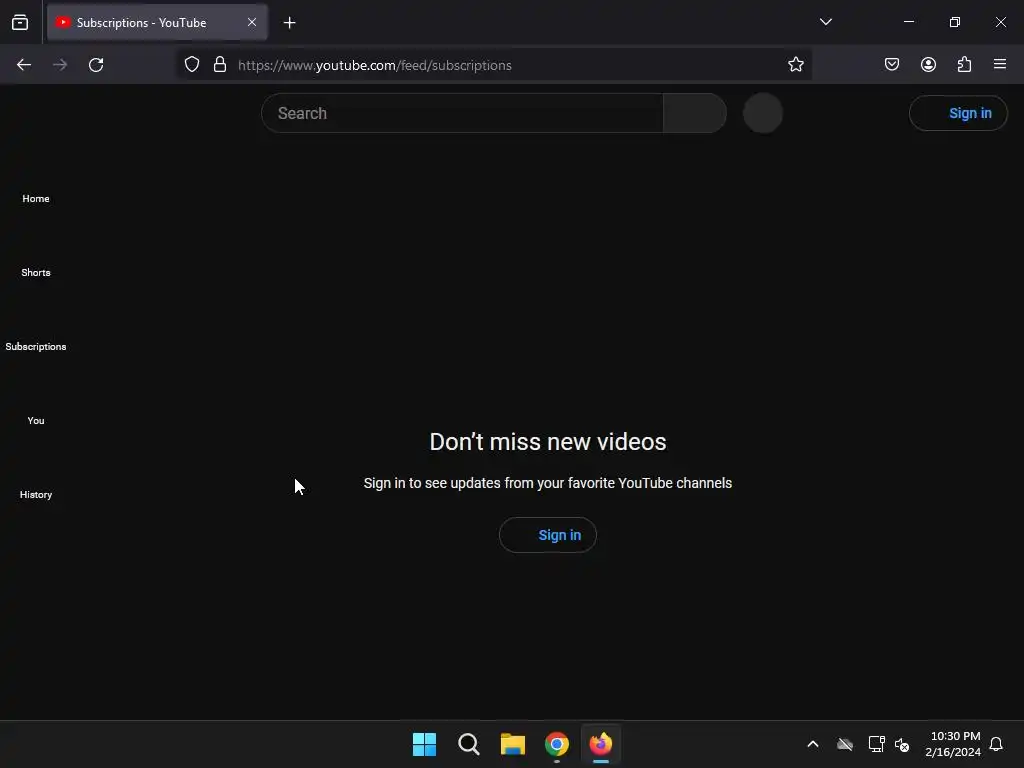Open clock showing 10:30 PM
Screen dimensions: 1024x768
pos(953,744)
